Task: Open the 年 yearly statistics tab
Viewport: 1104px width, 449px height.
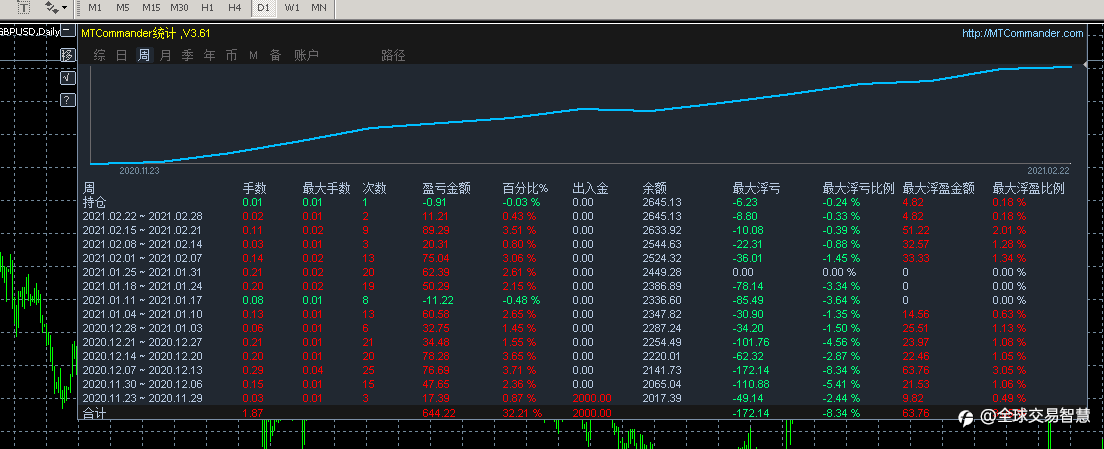Action: [x=209, y=56]
